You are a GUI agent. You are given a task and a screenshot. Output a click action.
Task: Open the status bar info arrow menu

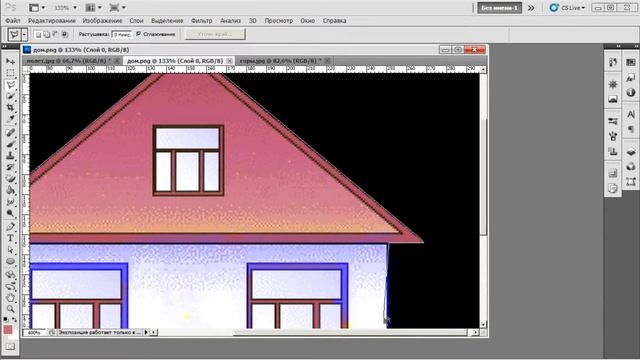point(146,332)
